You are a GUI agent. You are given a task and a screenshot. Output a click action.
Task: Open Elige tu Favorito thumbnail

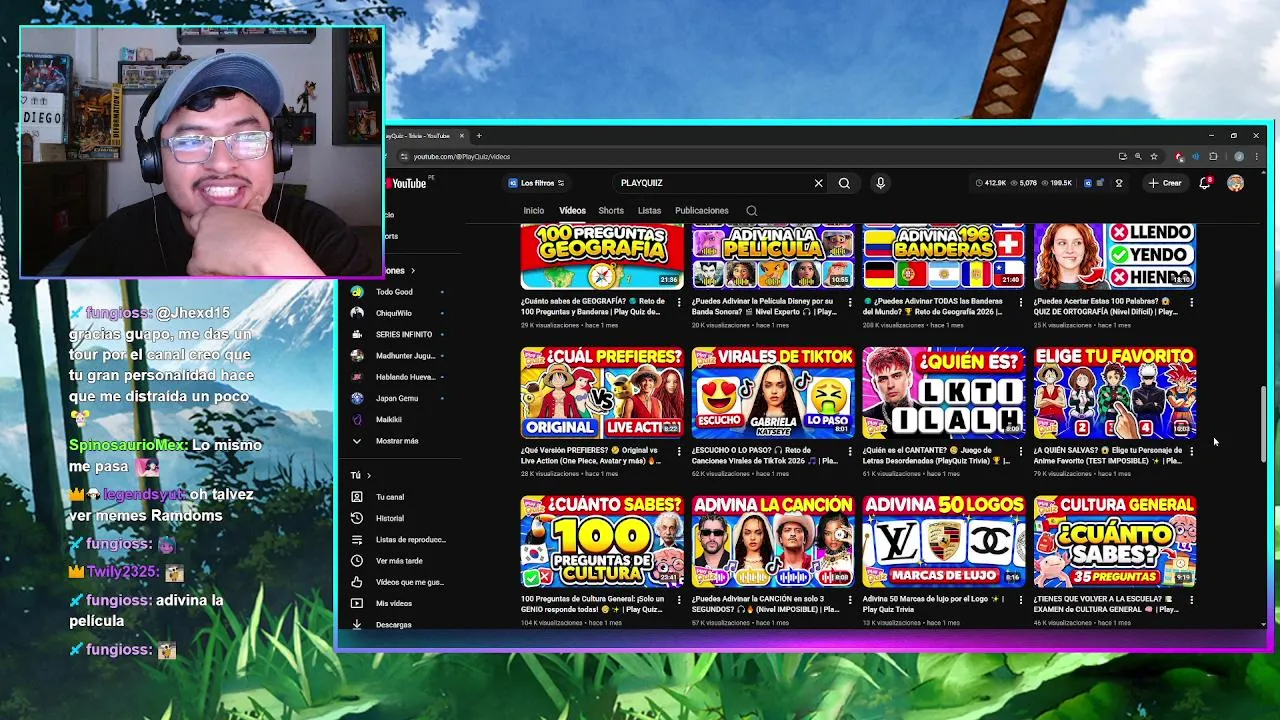[1115, 393]
